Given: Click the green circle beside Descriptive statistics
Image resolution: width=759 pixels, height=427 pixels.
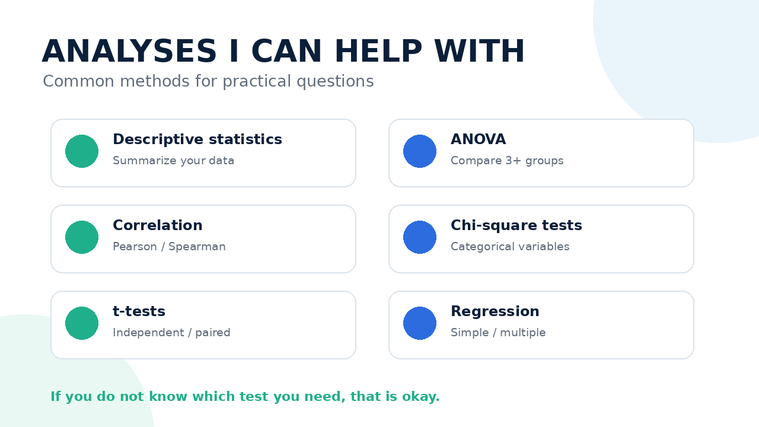Looking at the screenshot, I should 82,151.
